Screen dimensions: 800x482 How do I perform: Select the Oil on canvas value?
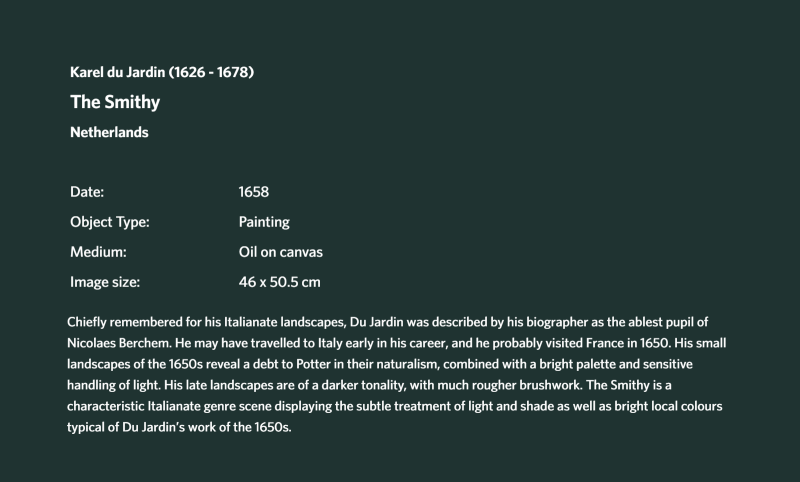pyautogui.click(x=281, y=252)
